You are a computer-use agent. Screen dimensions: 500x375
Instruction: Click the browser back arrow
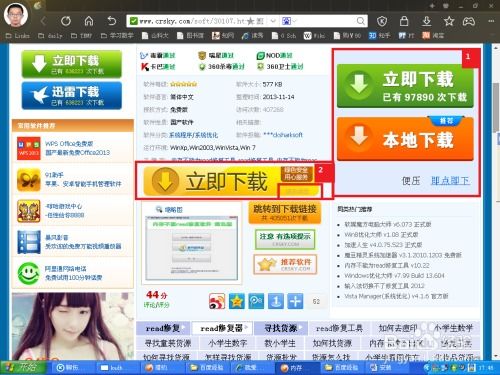point(43,21)
